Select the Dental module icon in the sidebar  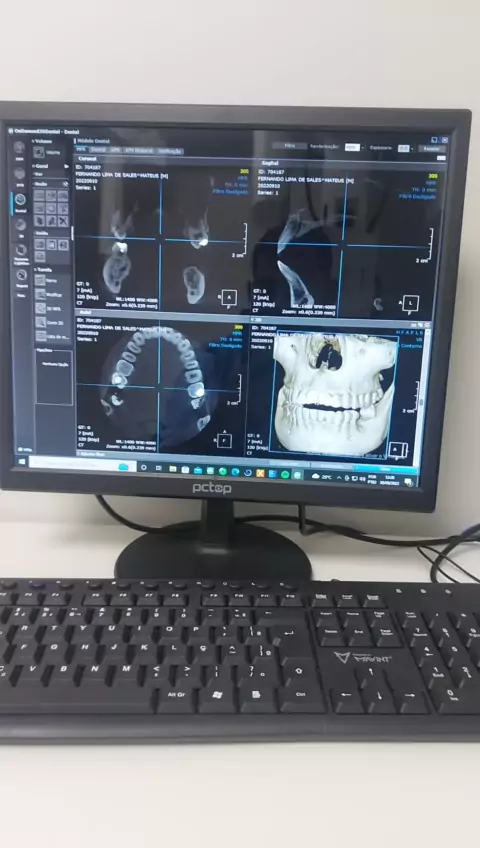[21, 200]
